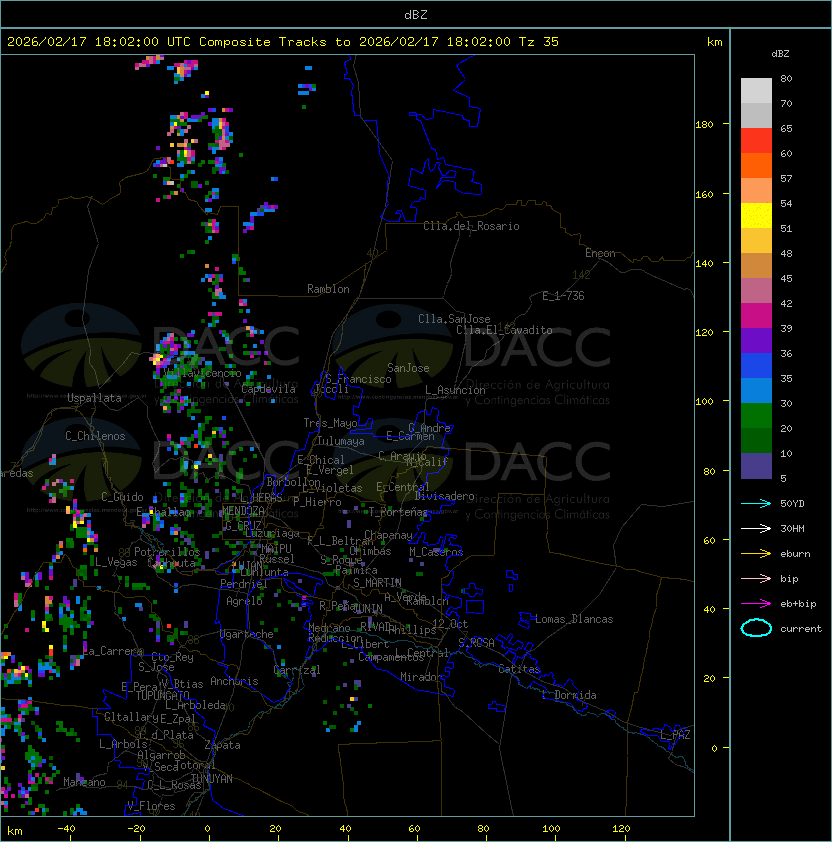Click the yellow eburn arrow in legend
832x842 pixels.
[756, 554]
